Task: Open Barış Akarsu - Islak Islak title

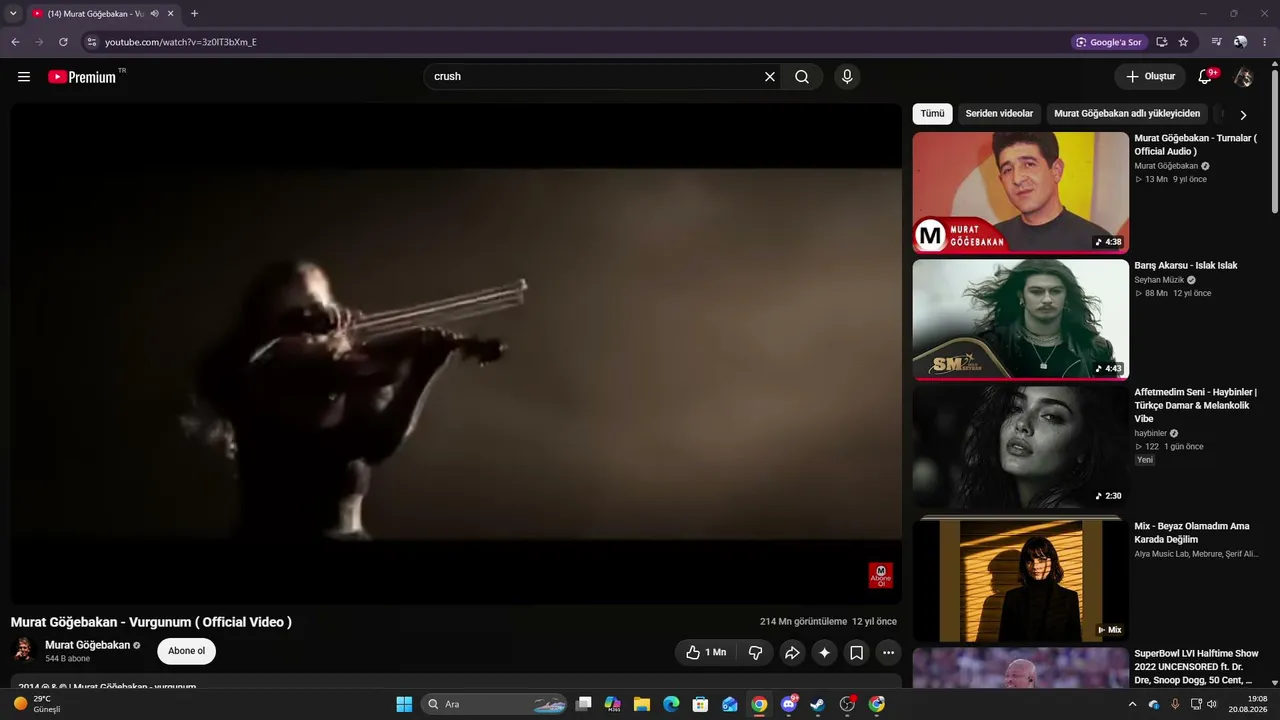Action: [x=1186, y=265]
